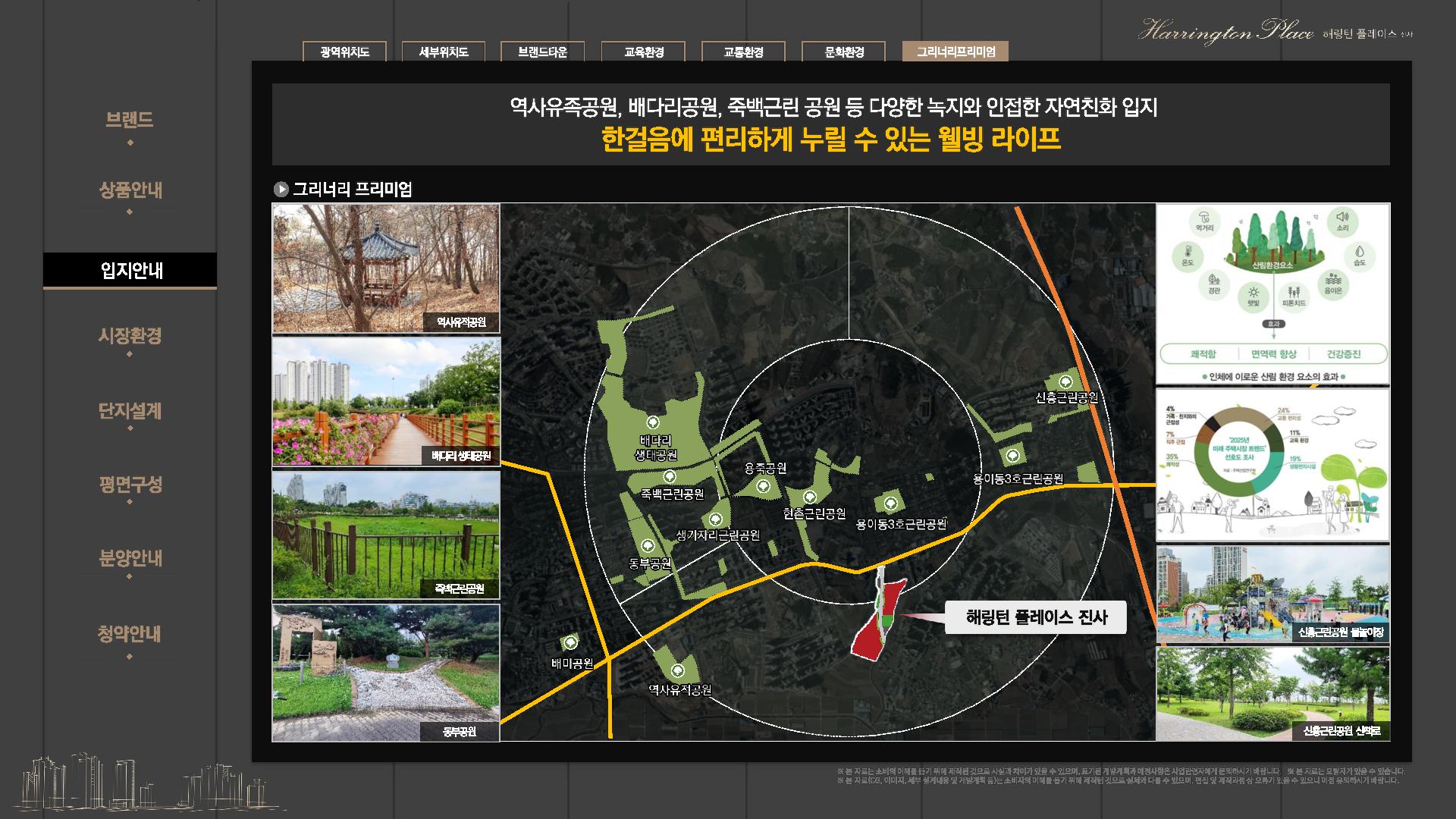Screen dimensions: 1456x819
Task: Click the 용죽공원 map marker
Action: pyautogui.click(x=764, y=486)
